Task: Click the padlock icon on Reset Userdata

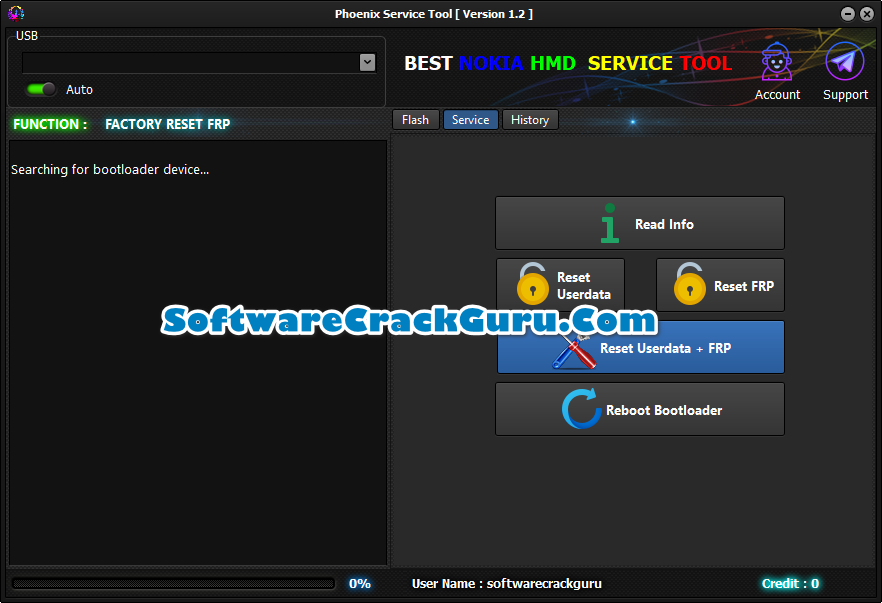Action: 533,284
